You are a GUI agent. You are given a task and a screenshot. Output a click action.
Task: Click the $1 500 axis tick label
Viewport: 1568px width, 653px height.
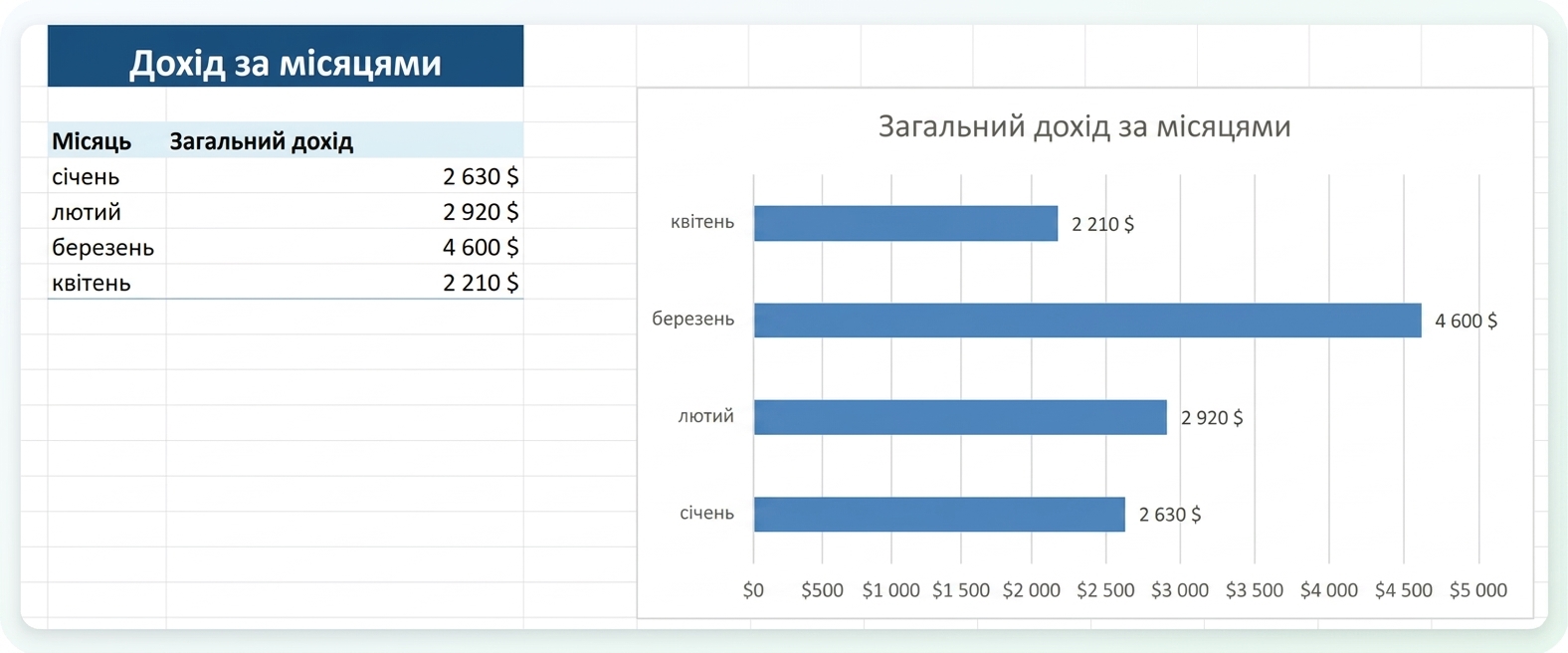pyautogui.click(x=961, y=590)
